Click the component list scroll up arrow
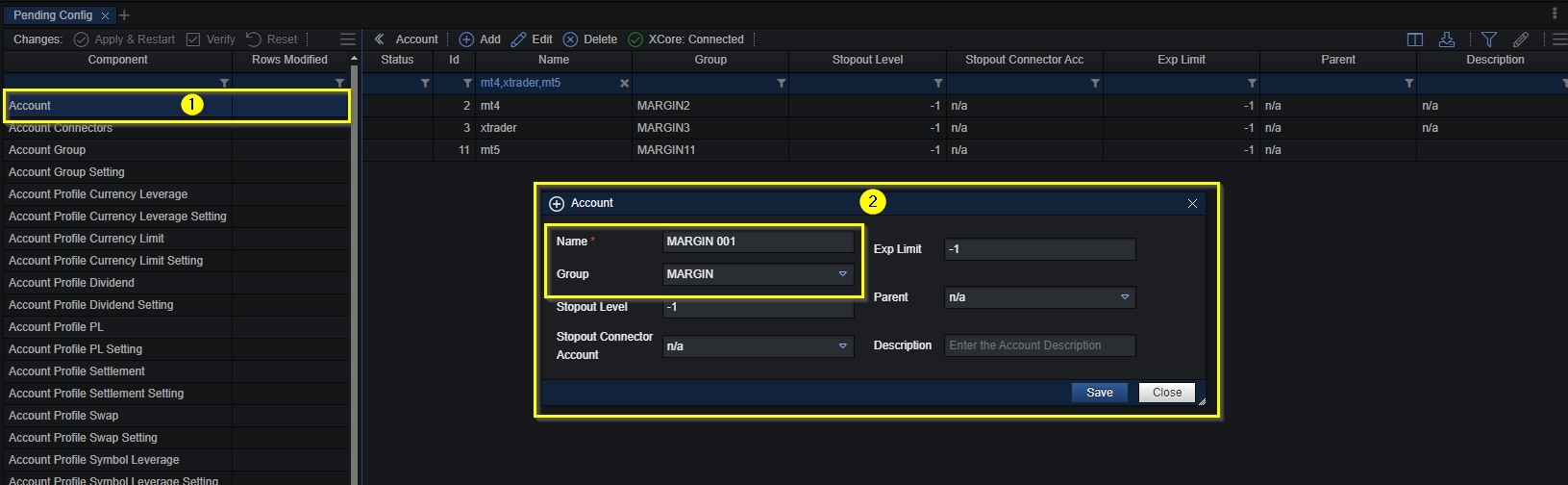 [354, 59]
